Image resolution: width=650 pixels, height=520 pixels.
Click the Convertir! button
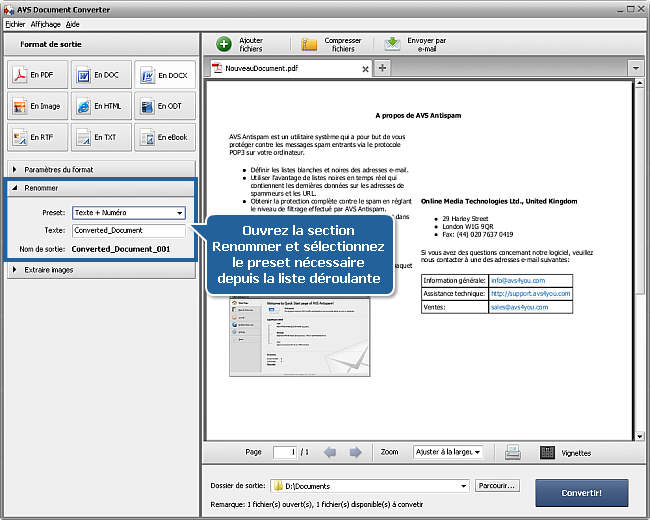tap(581, 492)
